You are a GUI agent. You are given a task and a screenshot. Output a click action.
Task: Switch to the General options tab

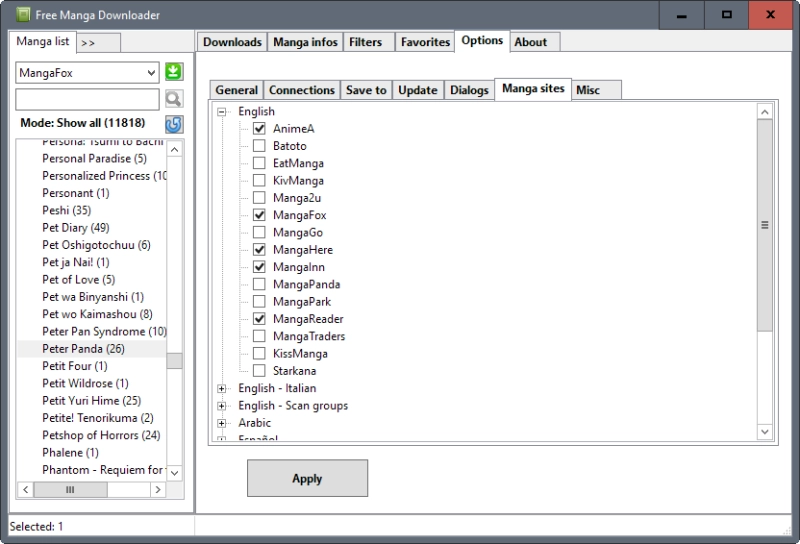236,90
